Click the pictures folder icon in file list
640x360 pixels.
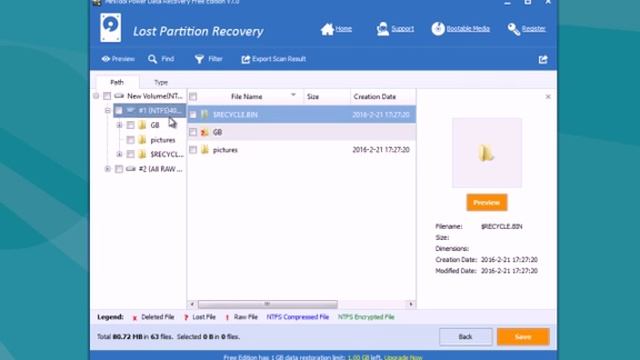[204, 150]
